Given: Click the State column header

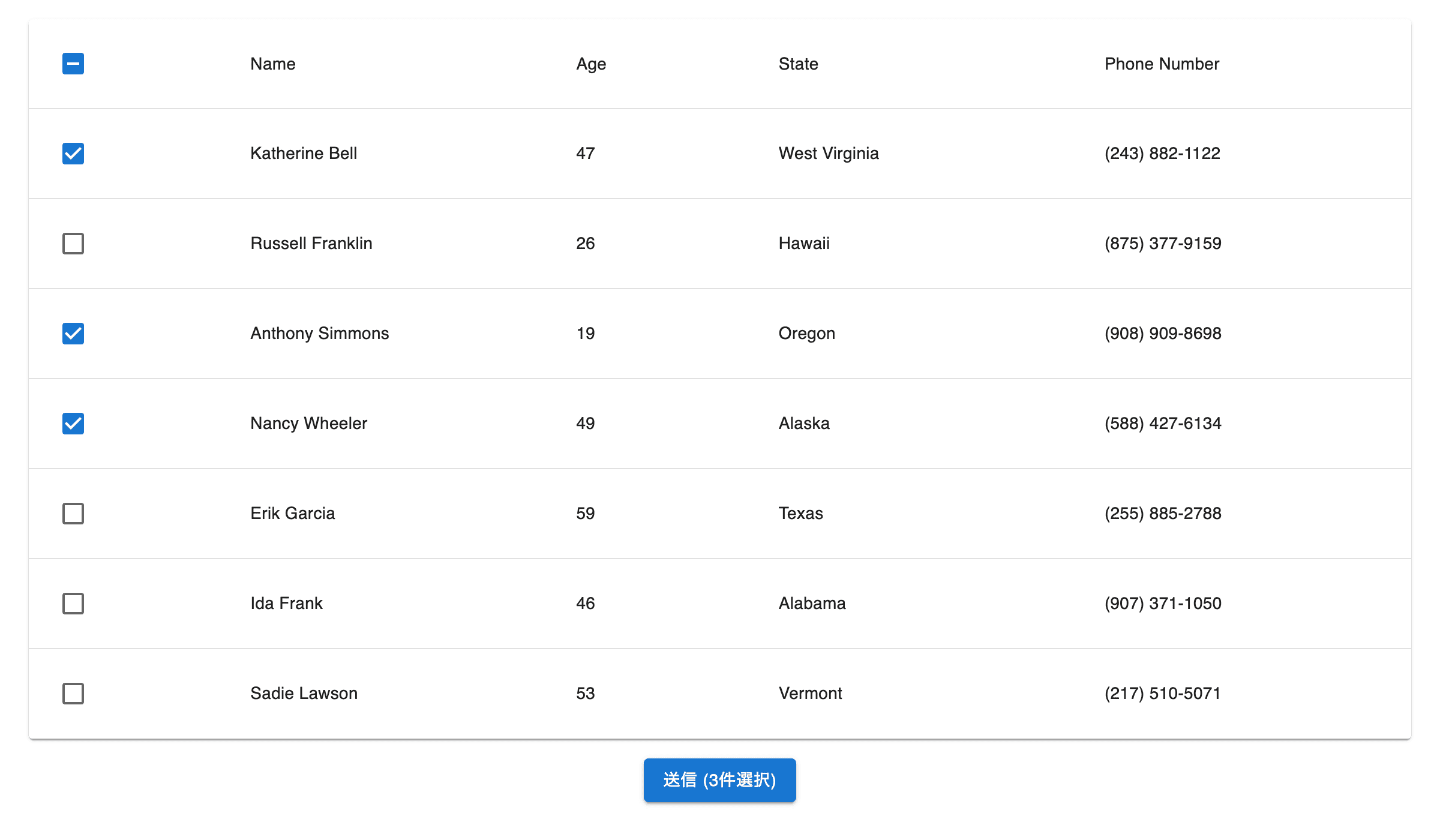Looking at the screenshot, I should (798, 64).
